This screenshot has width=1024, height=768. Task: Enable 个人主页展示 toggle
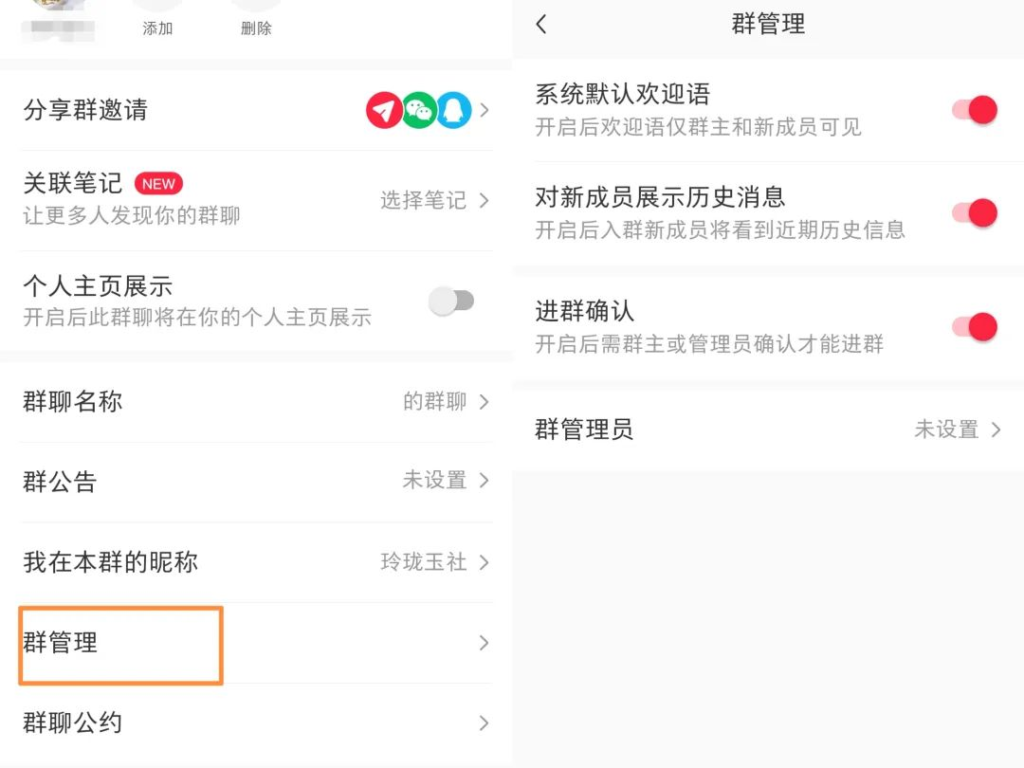pyautogui.click(x=451, y=300)
